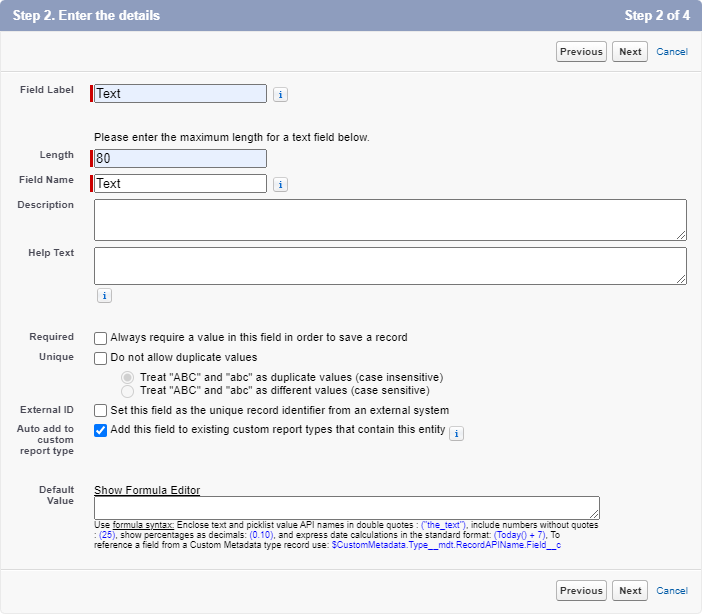The width and height of the screenshot is (702, 614).
Task: Click the info icon beside Field Label
Action: (281, 94)
